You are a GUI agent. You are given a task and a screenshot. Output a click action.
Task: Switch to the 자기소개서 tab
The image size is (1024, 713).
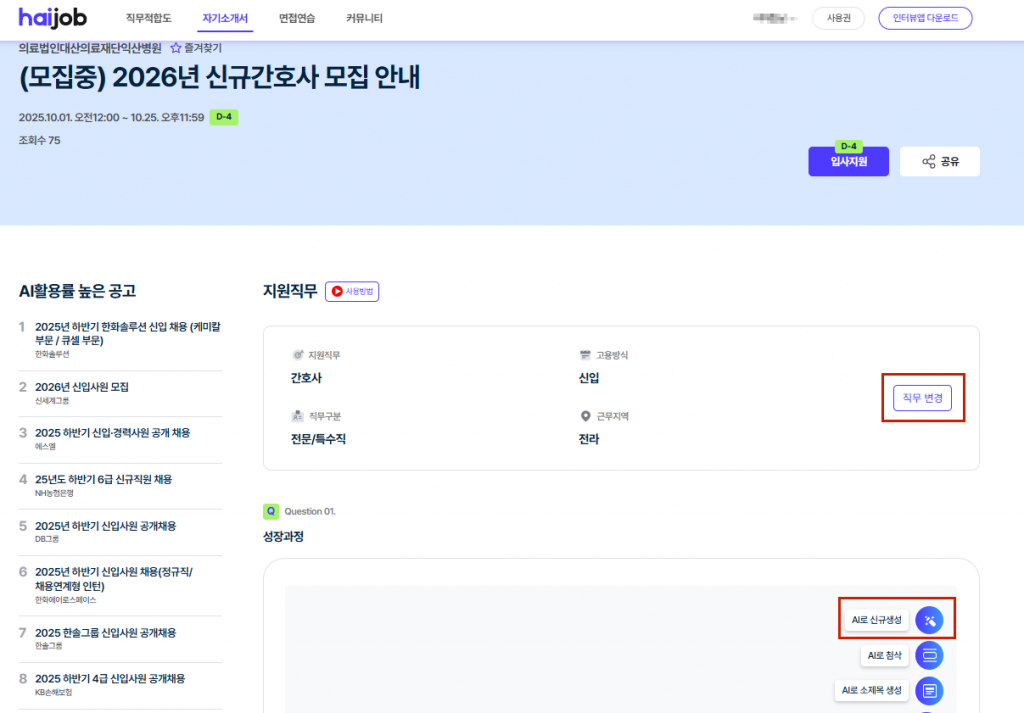[225, 18]
